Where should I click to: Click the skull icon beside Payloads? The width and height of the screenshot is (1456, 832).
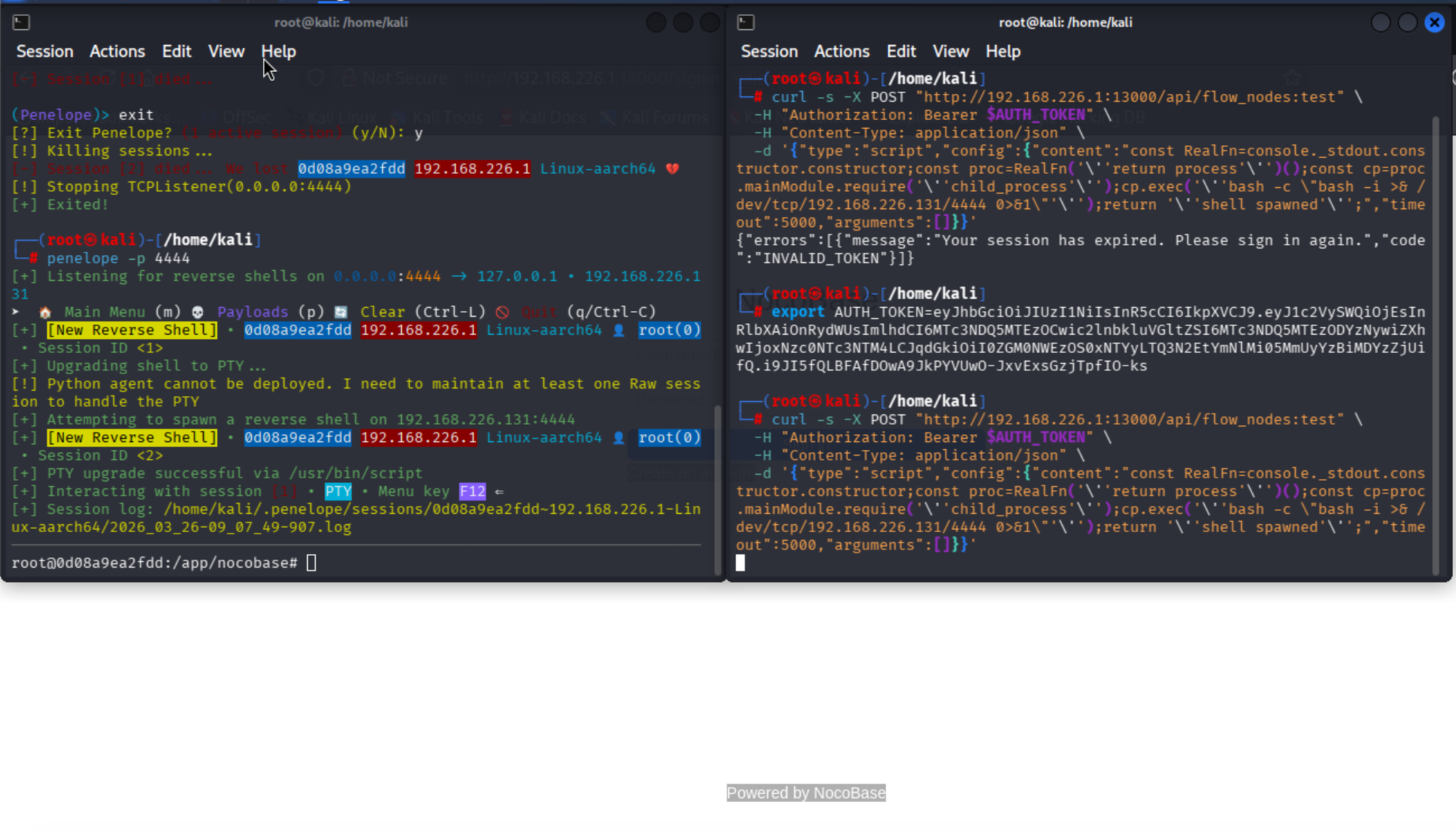[197, 312]
